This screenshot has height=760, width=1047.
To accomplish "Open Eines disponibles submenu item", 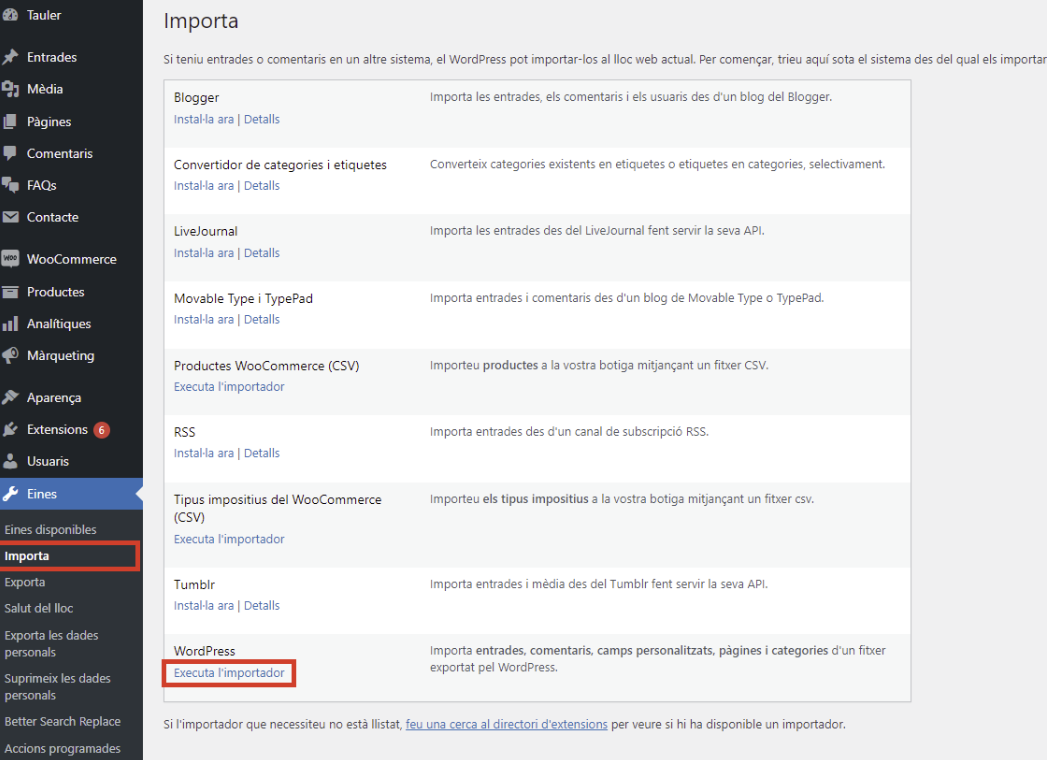I will pos(51,530).
